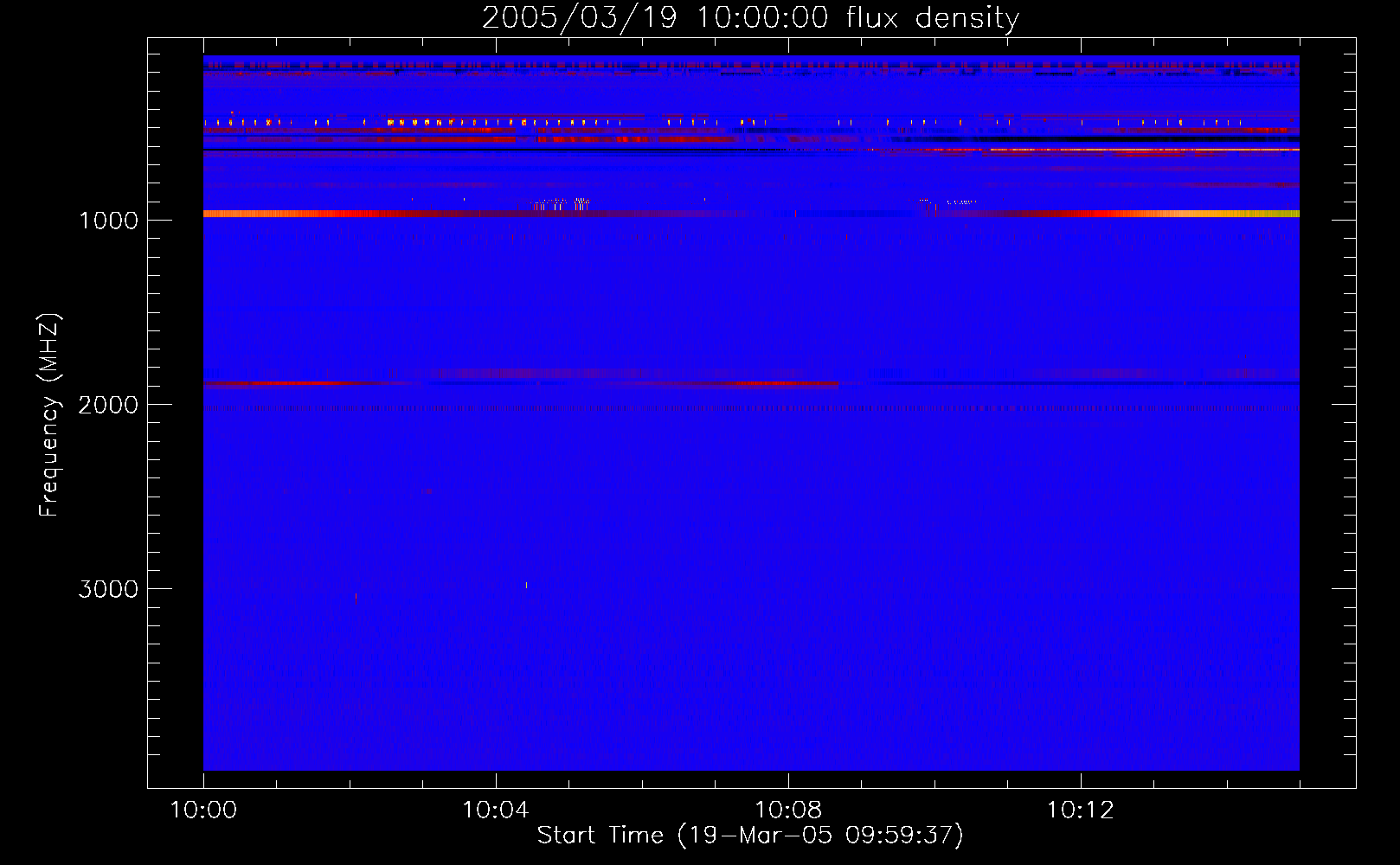Select the 'Start Time (19-Mar-05 09:59:37)' label
Viewport: 1400px width, 865px height.
click(750, 836)
